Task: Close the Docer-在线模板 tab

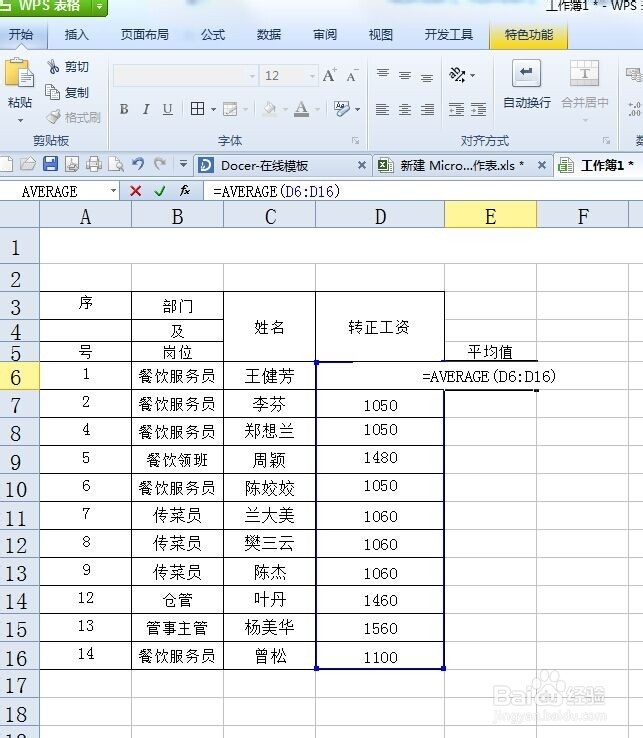Action: pyautogui.click(x=362, y=165)
